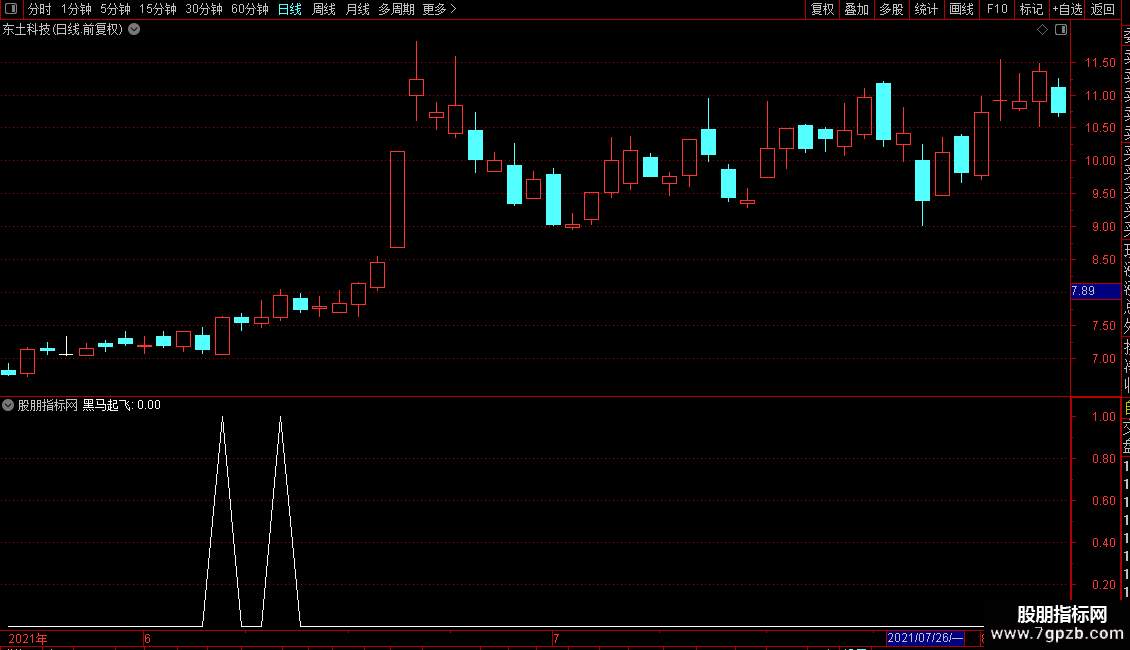1130x650 pixels.
Task: Click the diamond icon in chart corner
Action: coord(1042,30)
